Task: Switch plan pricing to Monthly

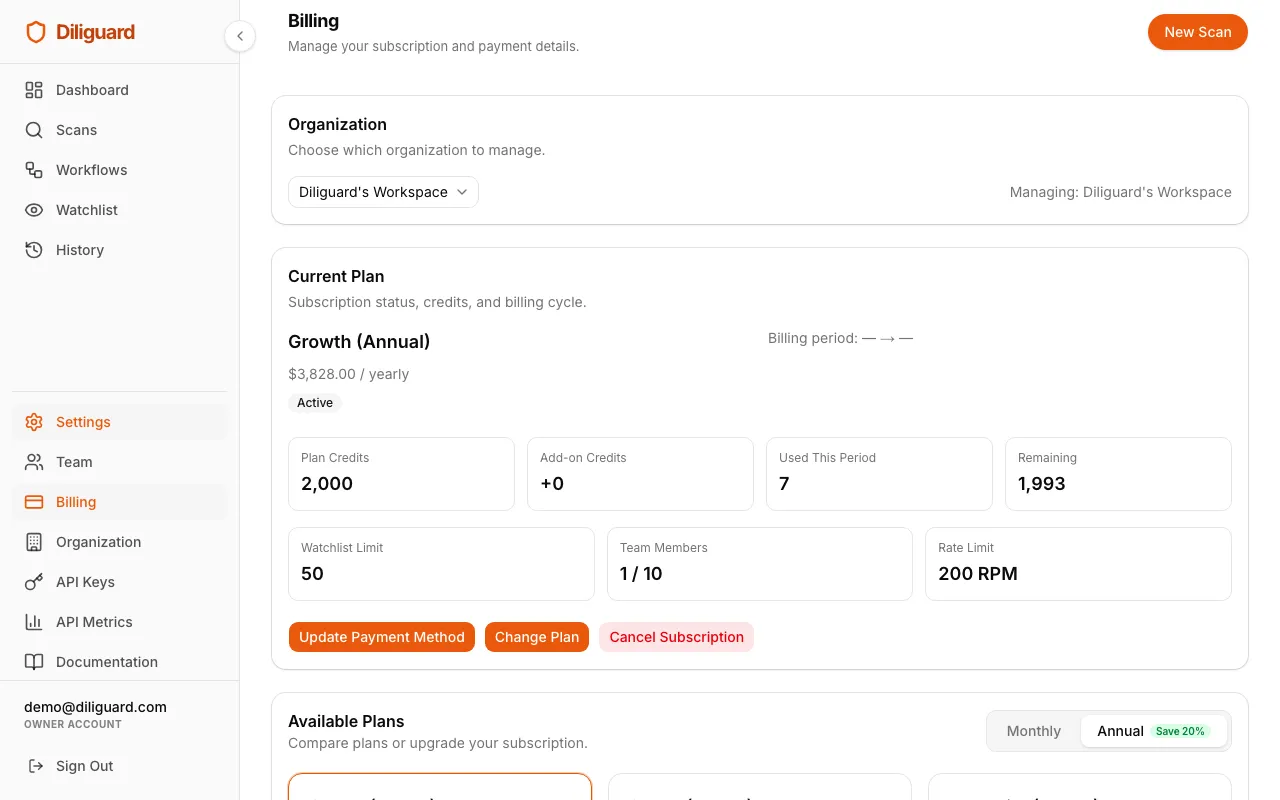Action: (1033, 731)
